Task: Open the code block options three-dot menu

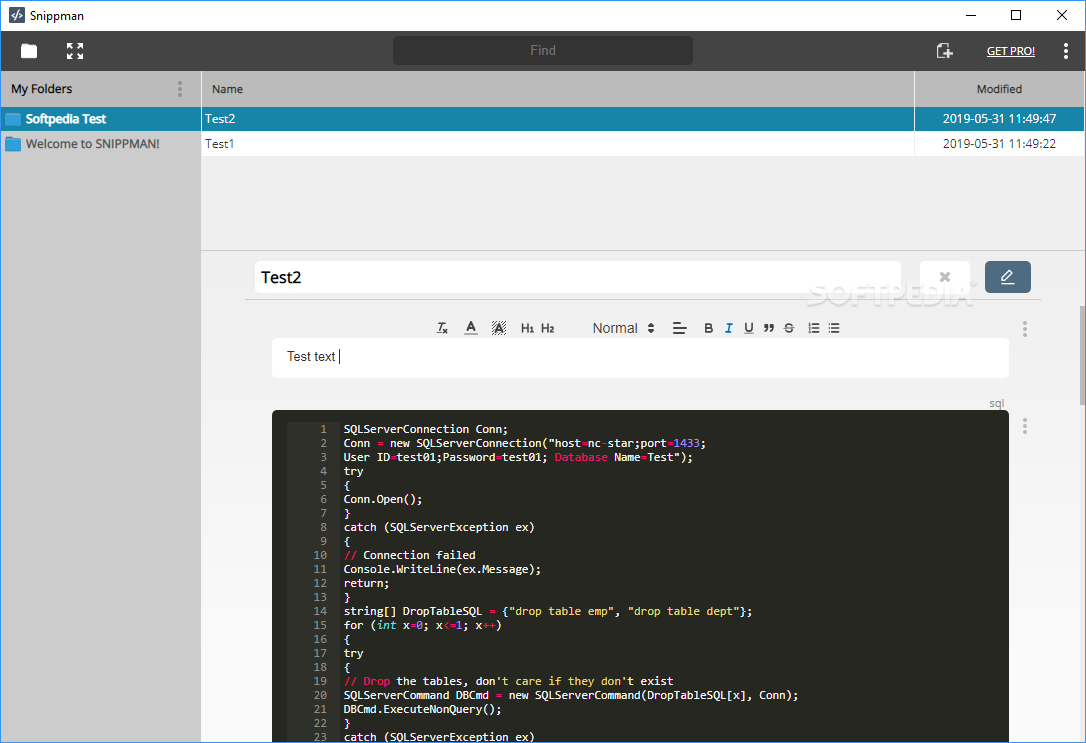Action: [x=1025, y=426]
